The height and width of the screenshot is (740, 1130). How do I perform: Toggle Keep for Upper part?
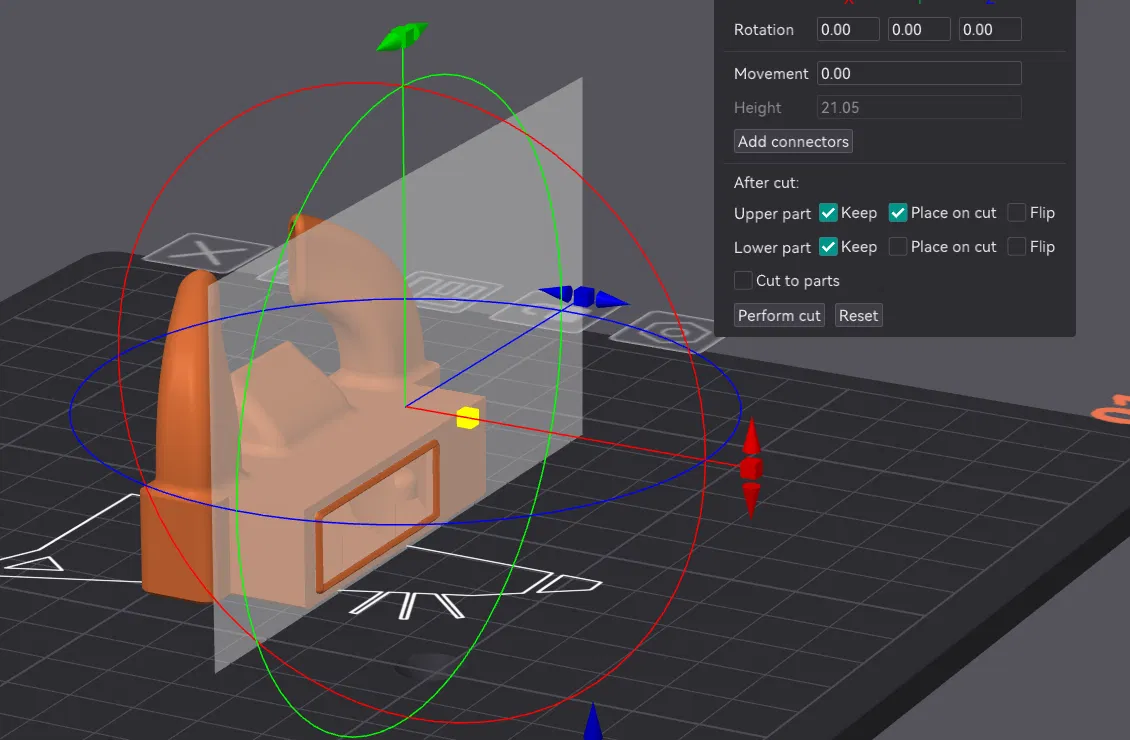pyautogui.click(x=828, y=213)
